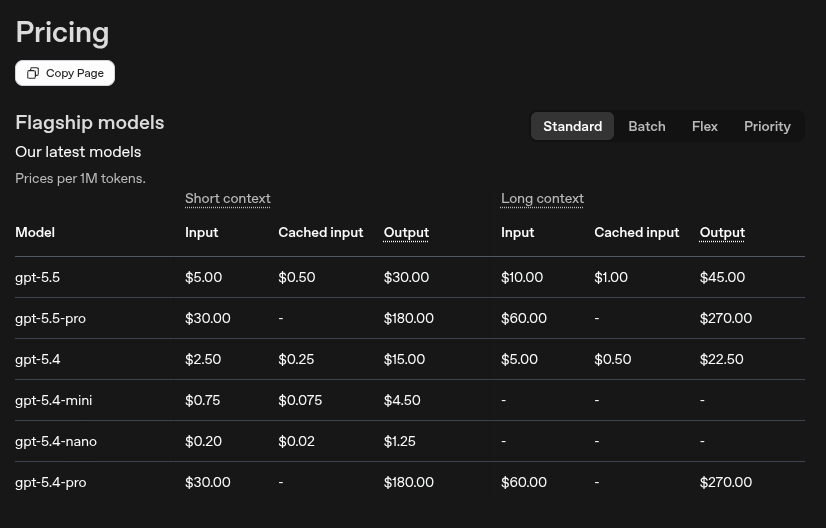Viewport: 826px width, 528px height.
Task: Click the Model column header
Action: (x=35, y=232)
